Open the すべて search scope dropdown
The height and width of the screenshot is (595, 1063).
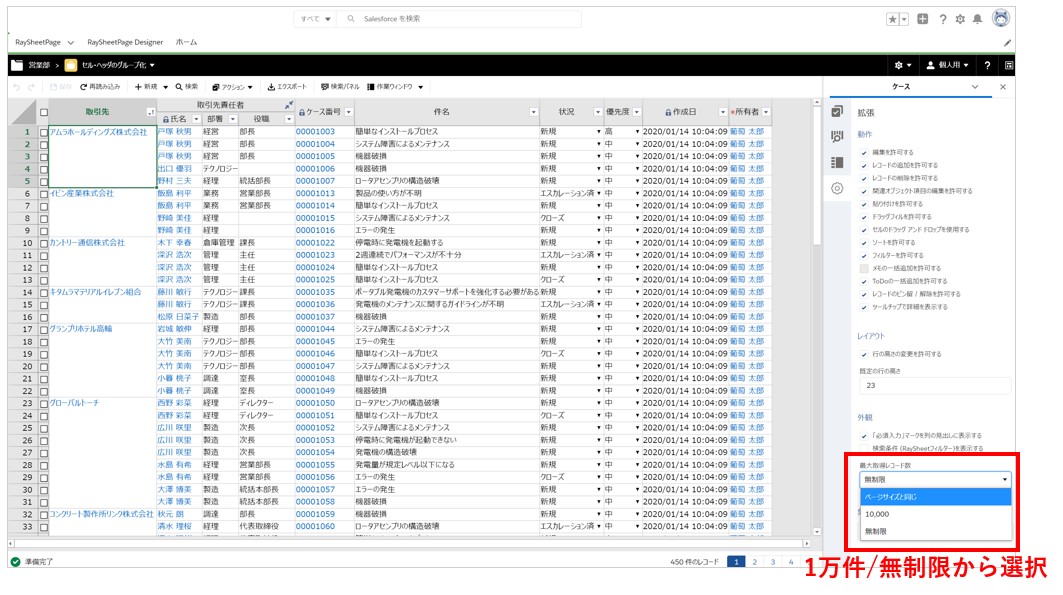click(x=316, y=19)
